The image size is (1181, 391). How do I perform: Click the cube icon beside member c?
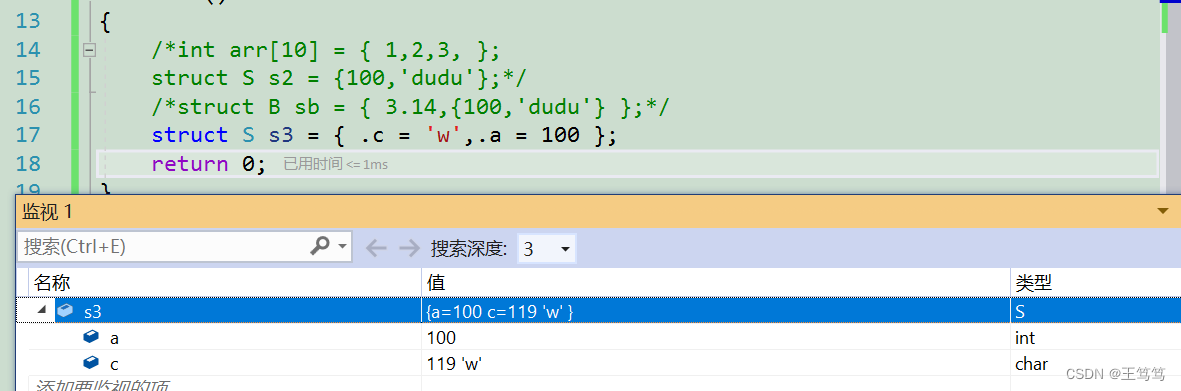(x=91, y=363)
